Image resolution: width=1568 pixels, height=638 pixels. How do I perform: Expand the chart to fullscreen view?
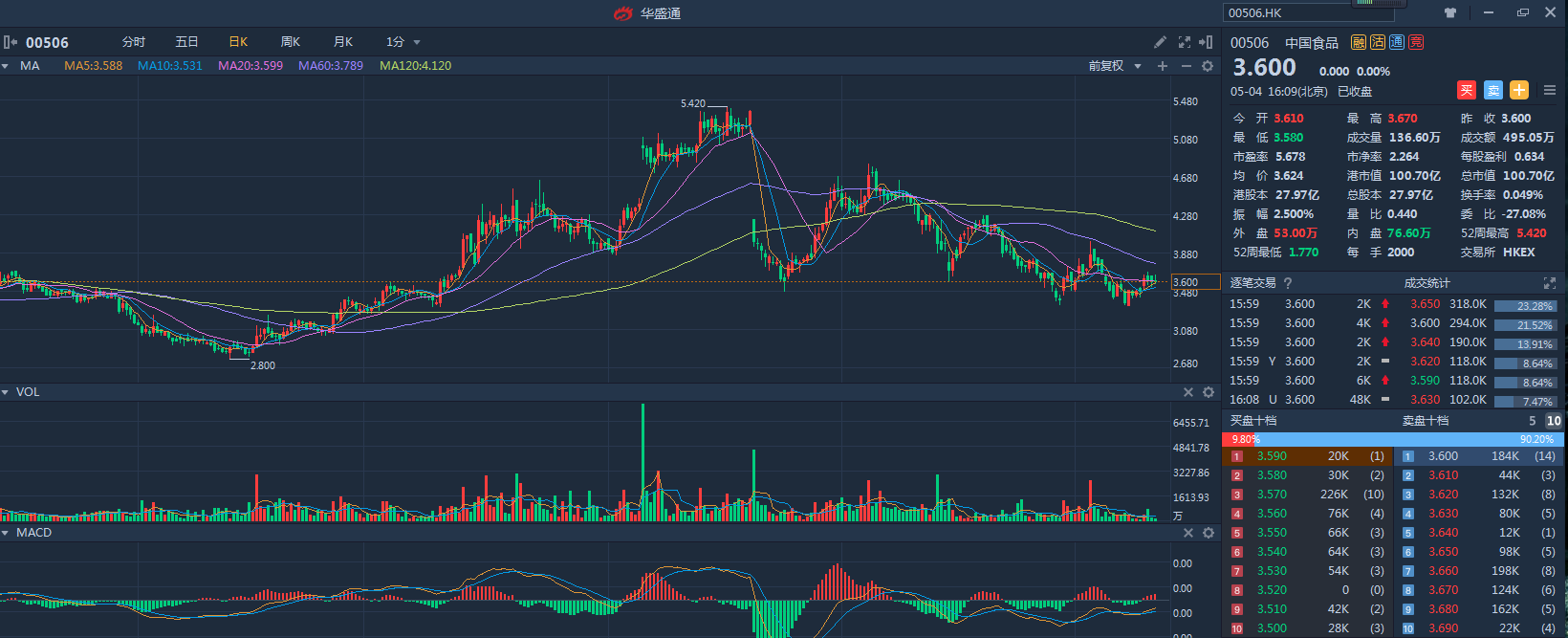1185,42
